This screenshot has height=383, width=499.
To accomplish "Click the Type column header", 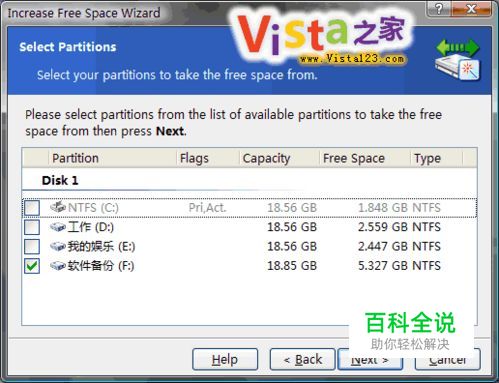I will 436,158.
